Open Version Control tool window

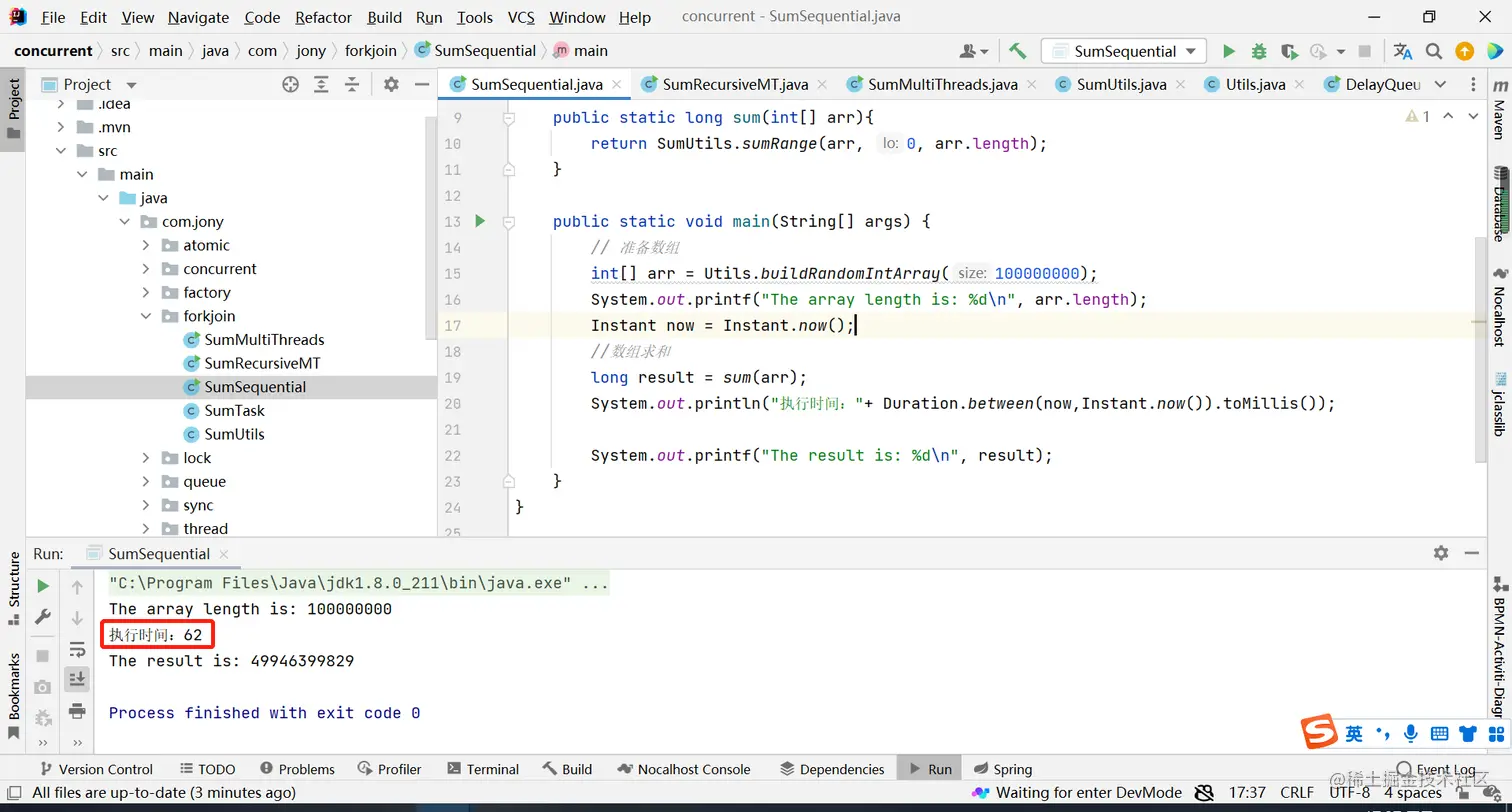[x=96, y=769]
